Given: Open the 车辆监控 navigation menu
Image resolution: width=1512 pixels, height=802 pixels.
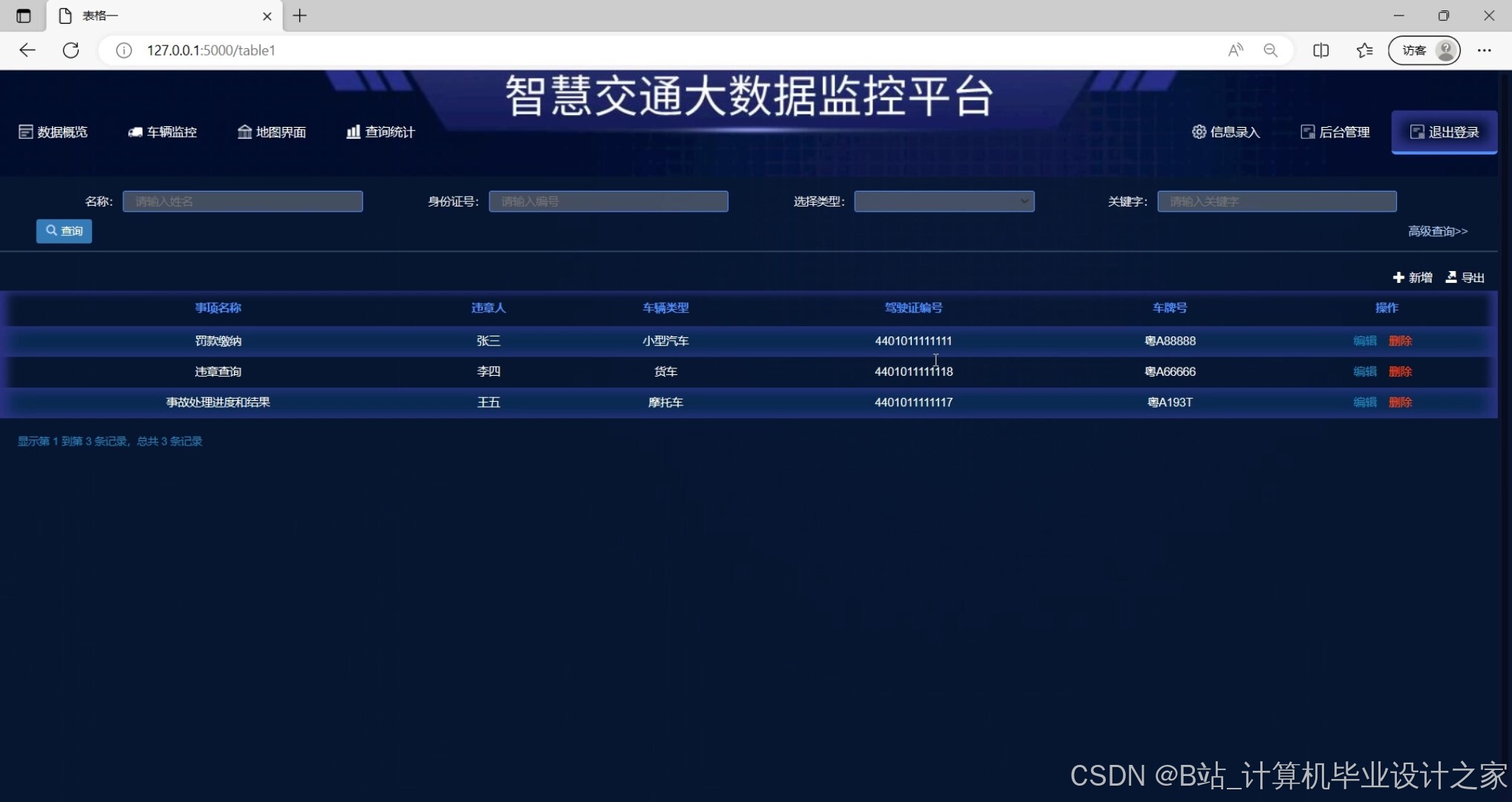Looking at the screenshot, I should tap(162, 132).
